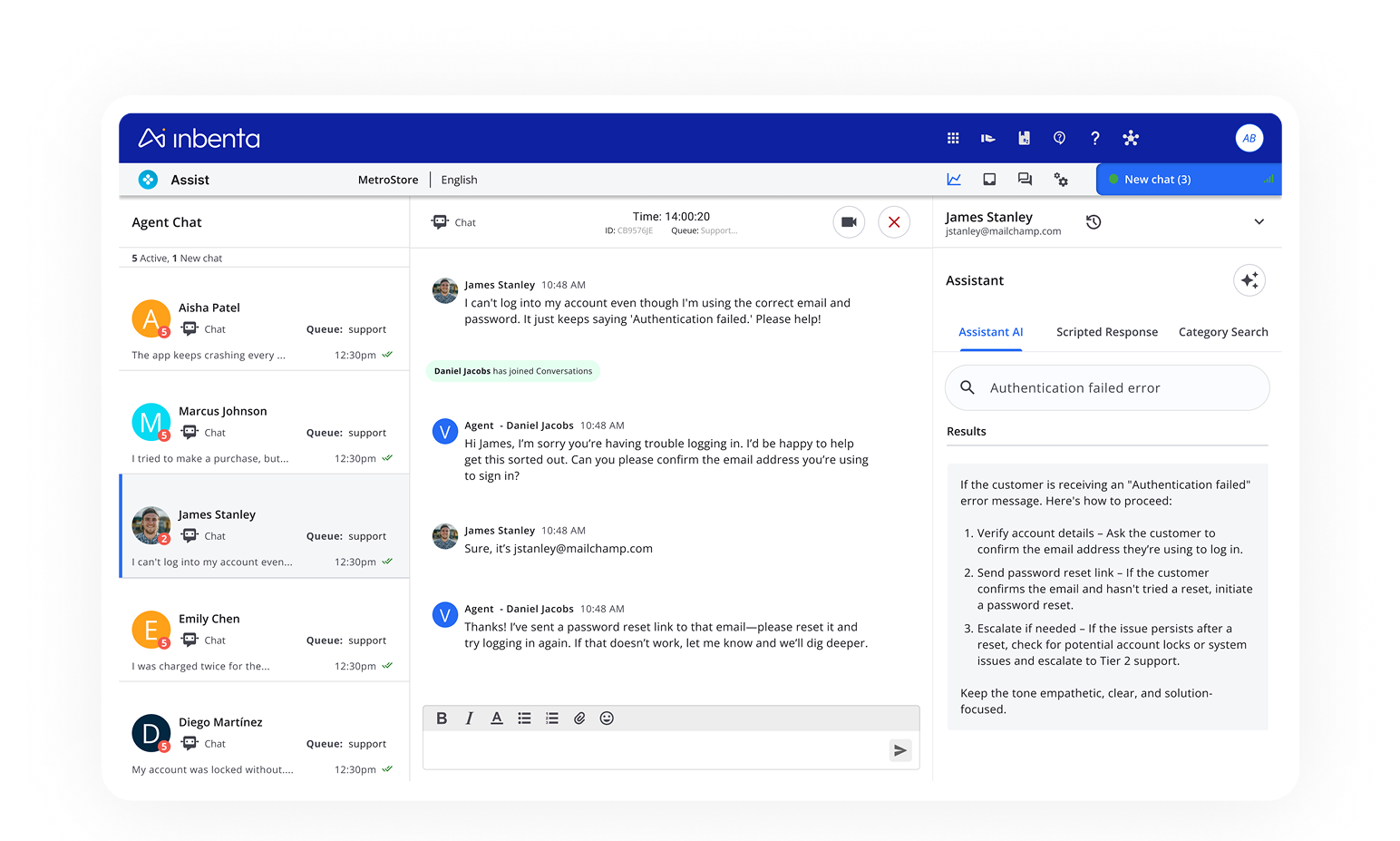
Task: Open the bulleted list formatting option
Action: tap(524, 718)
